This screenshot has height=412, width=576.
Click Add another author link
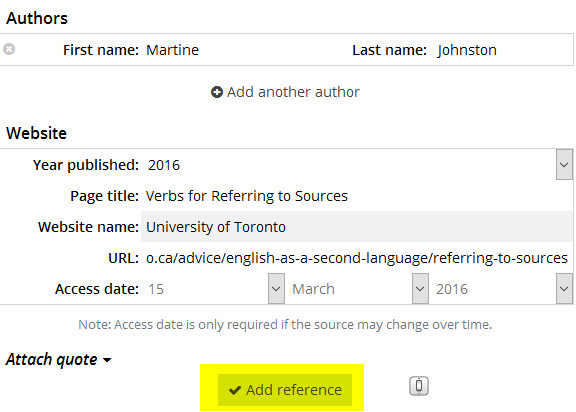coord(285,92)
